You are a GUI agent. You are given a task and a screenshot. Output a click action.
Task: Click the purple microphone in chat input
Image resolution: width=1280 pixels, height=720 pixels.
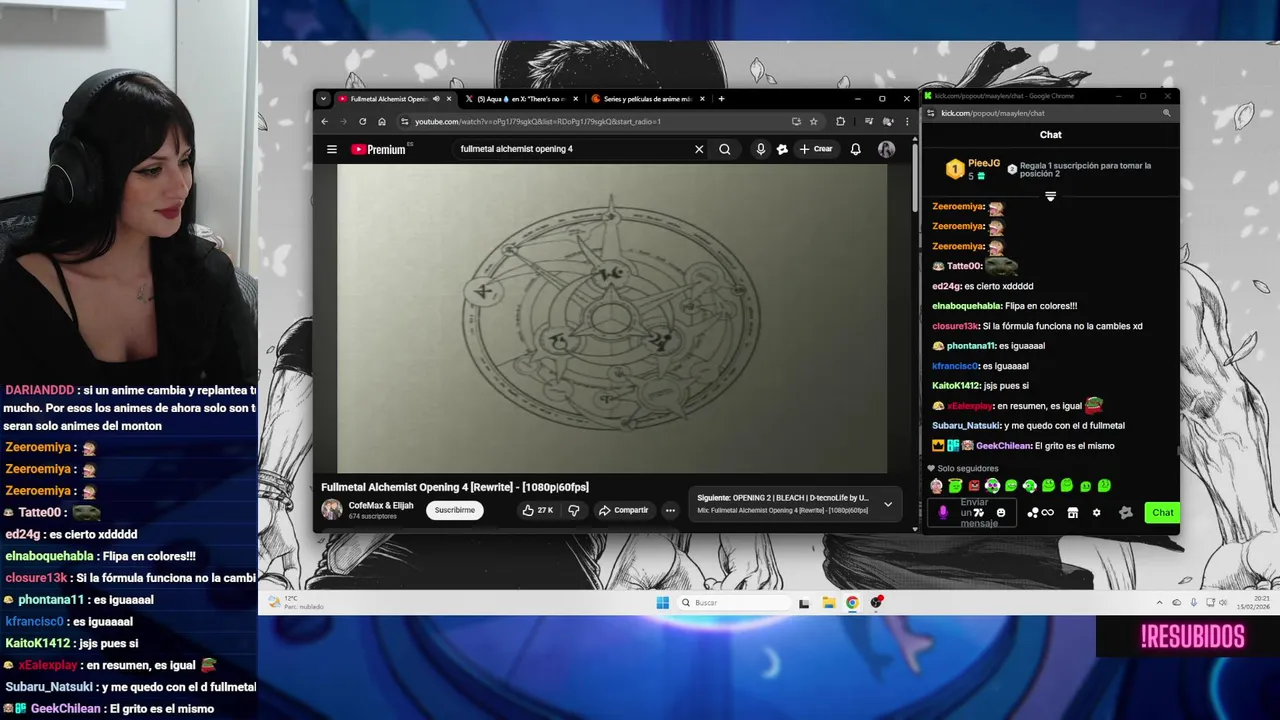coord(942,513)
